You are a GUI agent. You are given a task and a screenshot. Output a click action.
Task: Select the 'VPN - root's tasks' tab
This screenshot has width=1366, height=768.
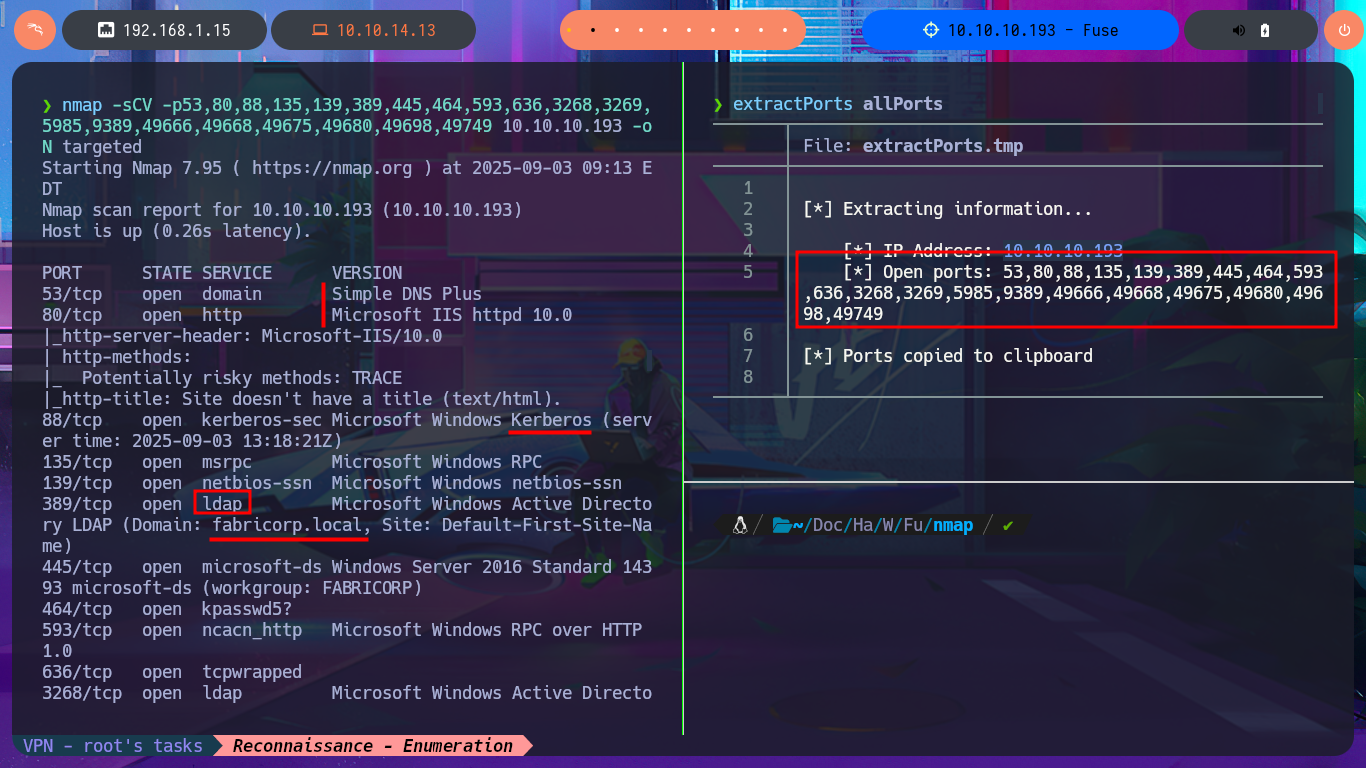[113, 746]
